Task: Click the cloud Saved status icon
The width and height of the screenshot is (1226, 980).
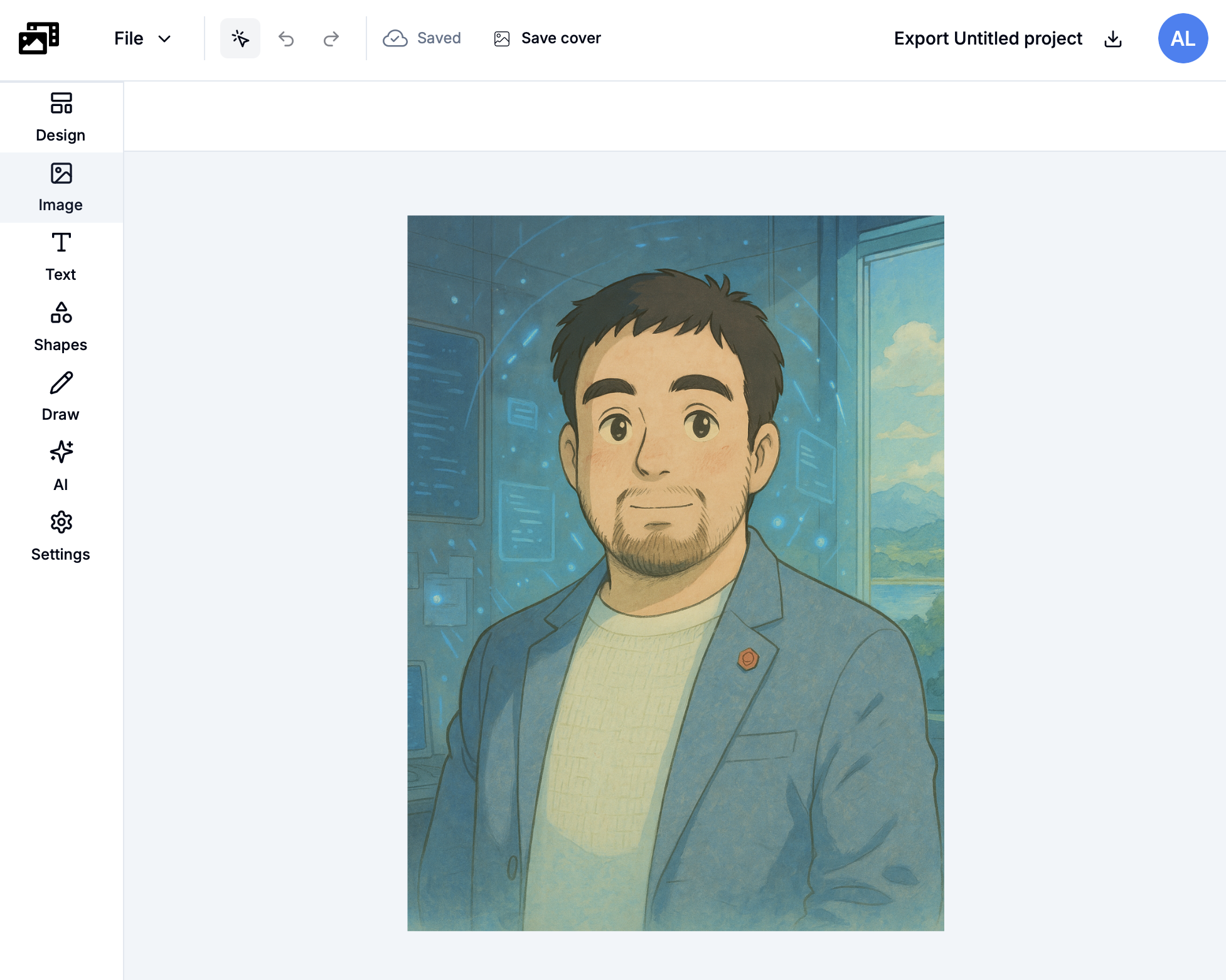Action: point(395,38)
